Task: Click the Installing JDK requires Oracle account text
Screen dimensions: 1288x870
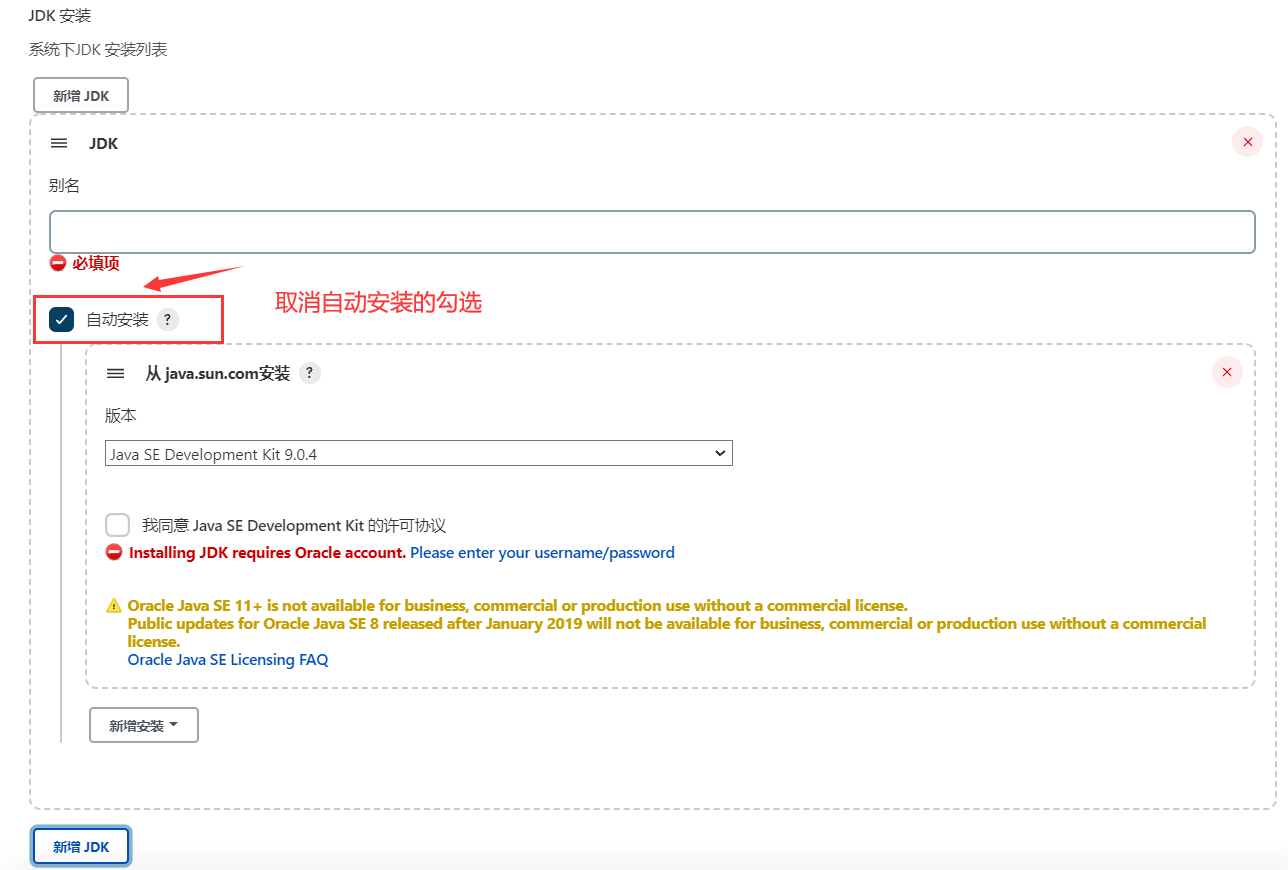Action: 268,552
